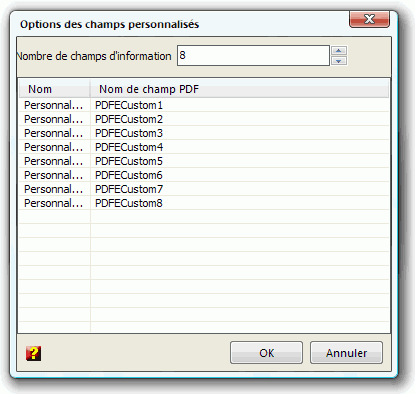Click the Personnal... name beside PDFECustom8
415x394 pixels.
click(x=53, y=203)
